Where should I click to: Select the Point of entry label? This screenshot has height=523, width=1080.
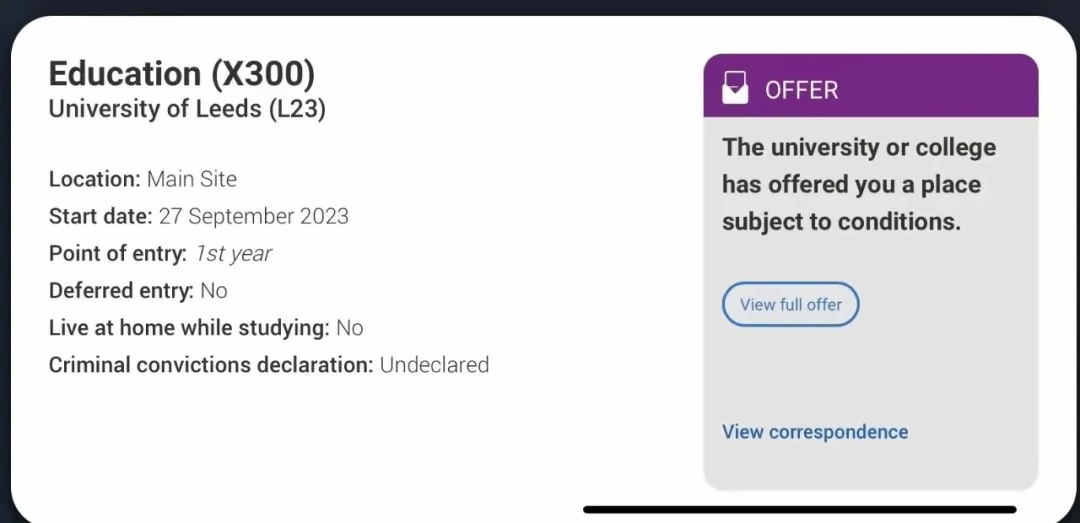coord(118,254)
